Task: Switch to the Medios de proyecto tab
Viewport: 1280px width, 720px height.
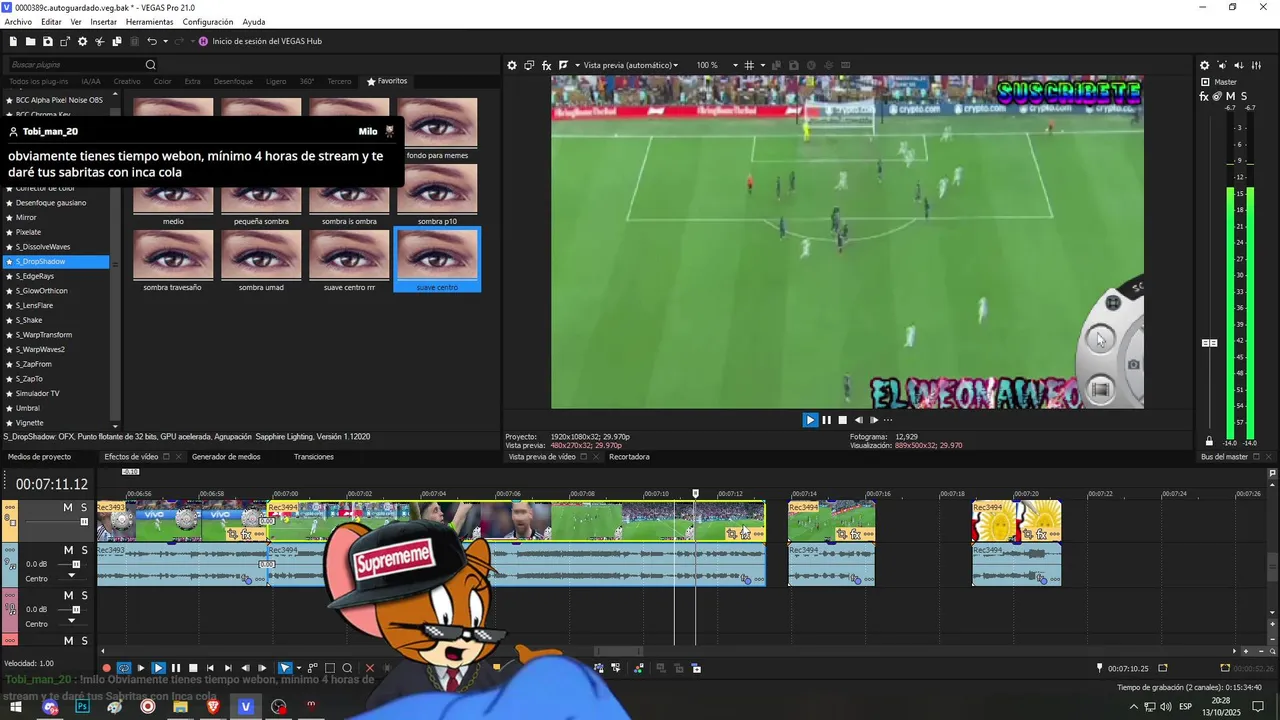Action: pyautogui.click(x=39, y=457)
